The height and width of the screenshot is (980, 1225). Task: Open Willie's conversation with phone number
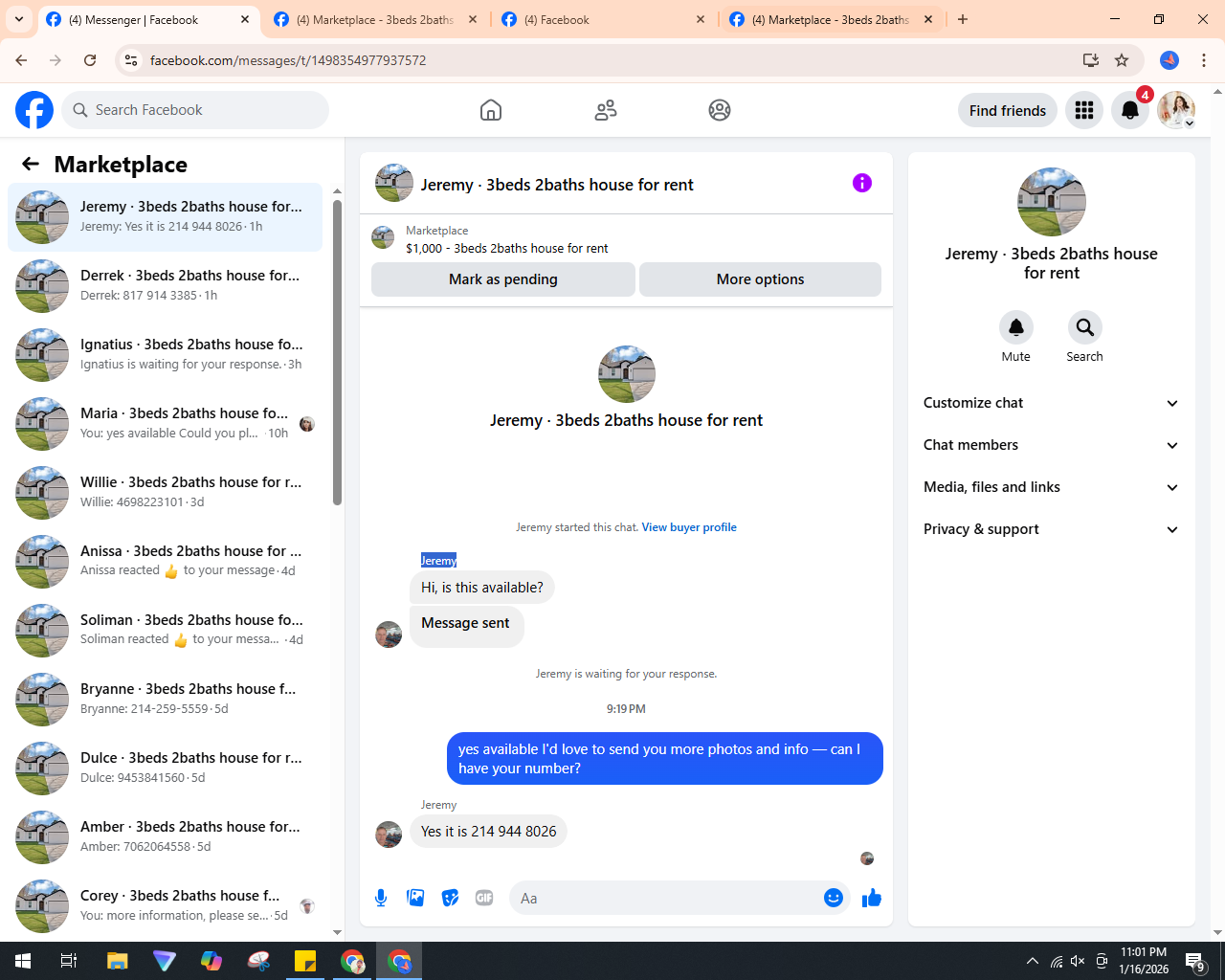click(166, 493)
